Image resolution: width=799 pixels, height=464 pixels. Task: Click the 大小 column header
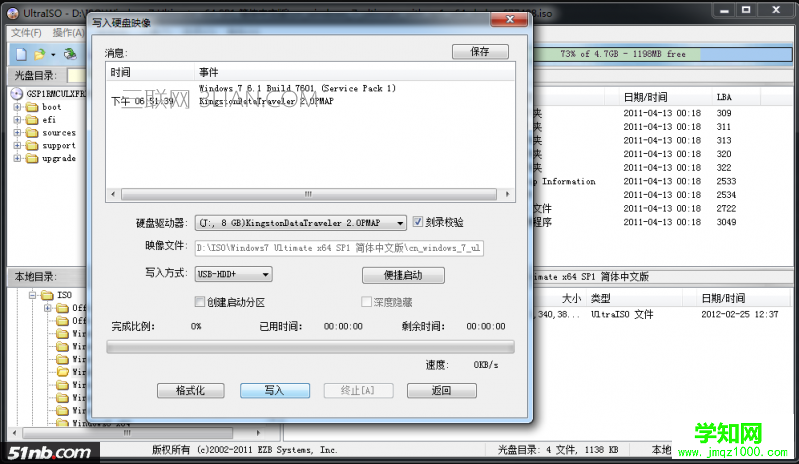571,298
